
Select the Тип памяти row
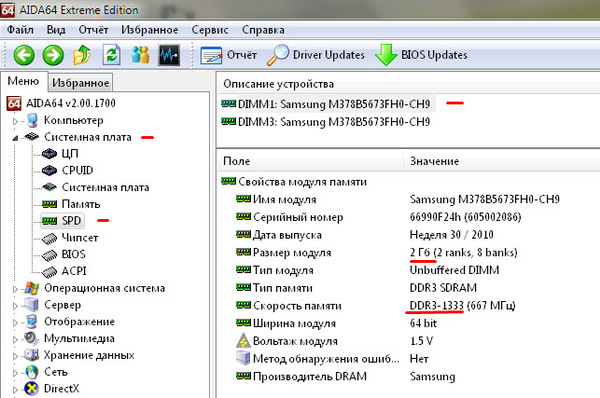point(357,288)
